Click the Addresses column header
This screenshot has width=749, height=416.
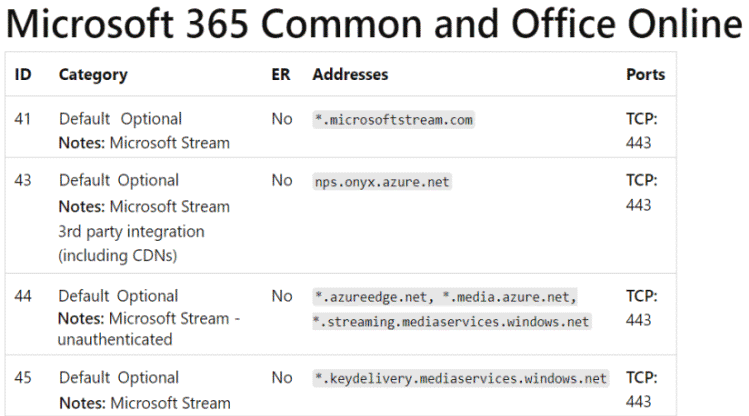click(x=350, y=75)
